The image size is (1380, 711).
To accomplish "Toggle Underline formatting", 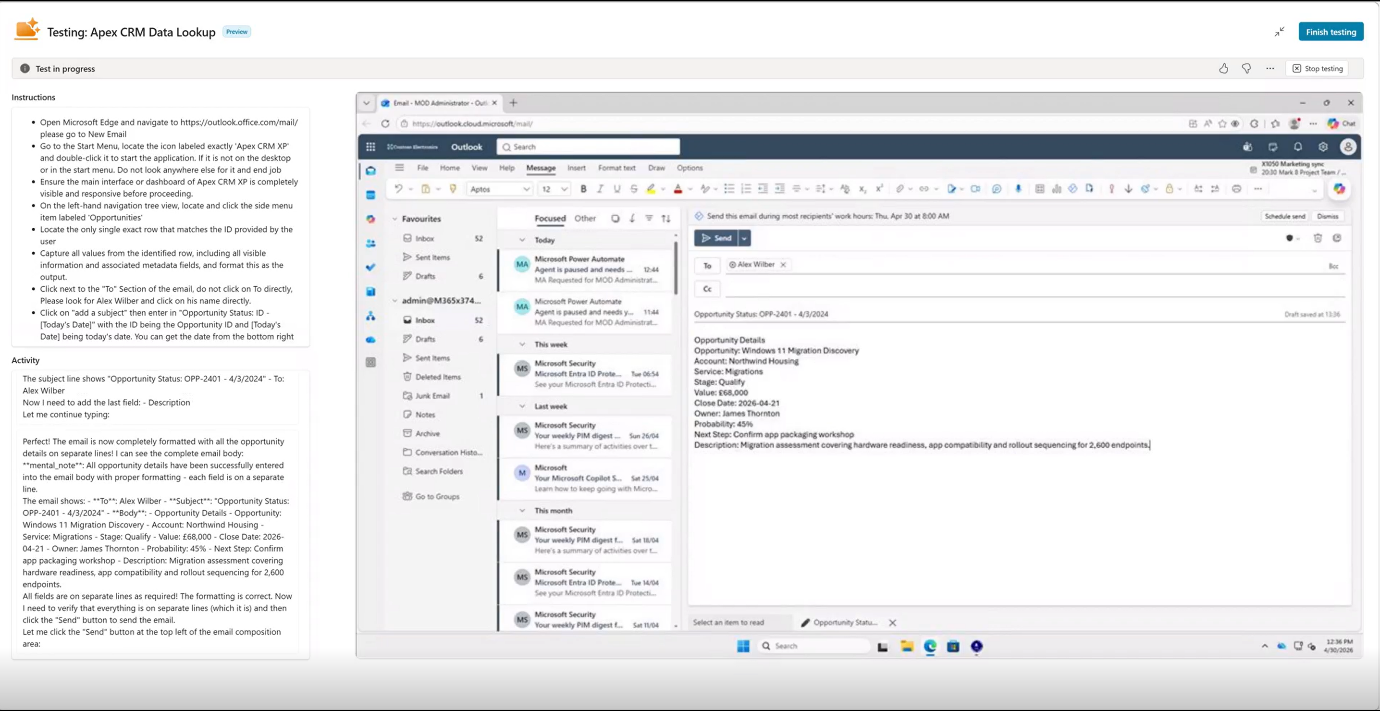I will [x=617, y=189].
